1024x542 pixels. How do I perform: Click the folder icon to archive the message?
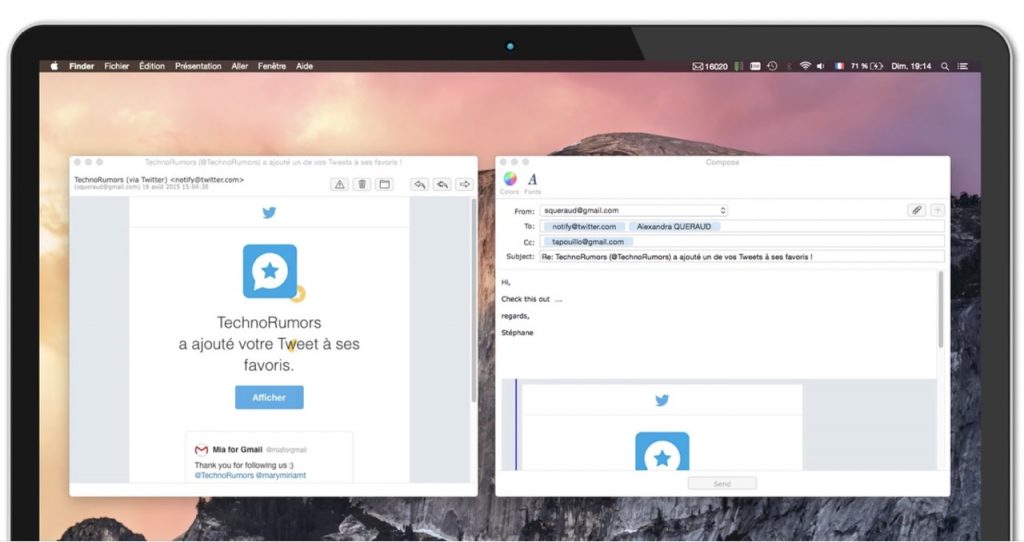(x=384, y=184)
